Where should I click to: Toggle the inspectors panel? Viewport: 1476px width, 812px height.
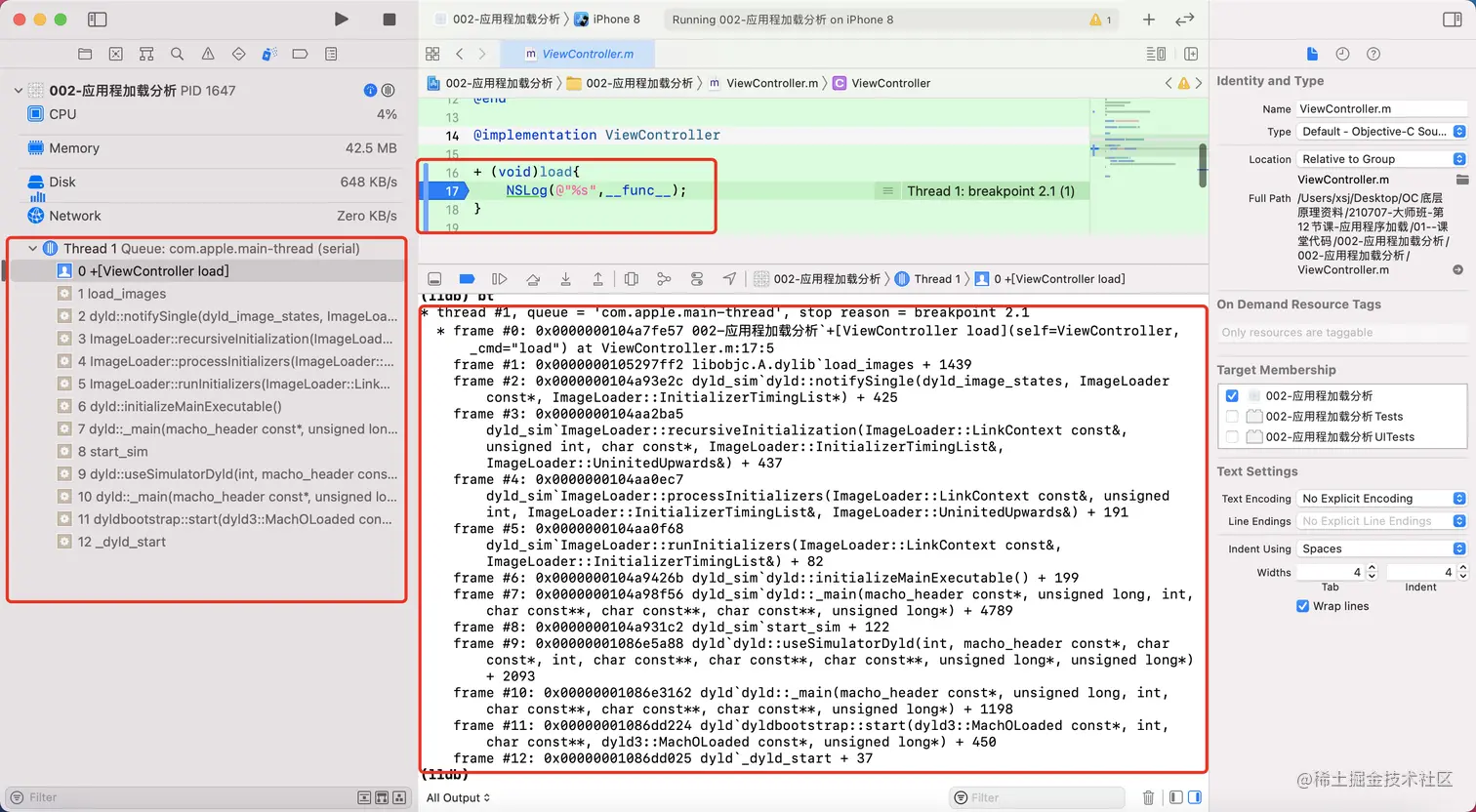[1452, 20]
